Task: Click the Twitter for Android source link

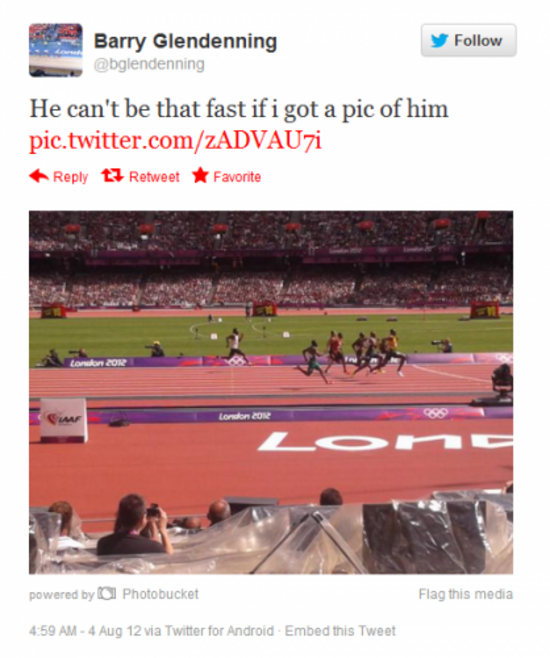Action: point(219,631)
